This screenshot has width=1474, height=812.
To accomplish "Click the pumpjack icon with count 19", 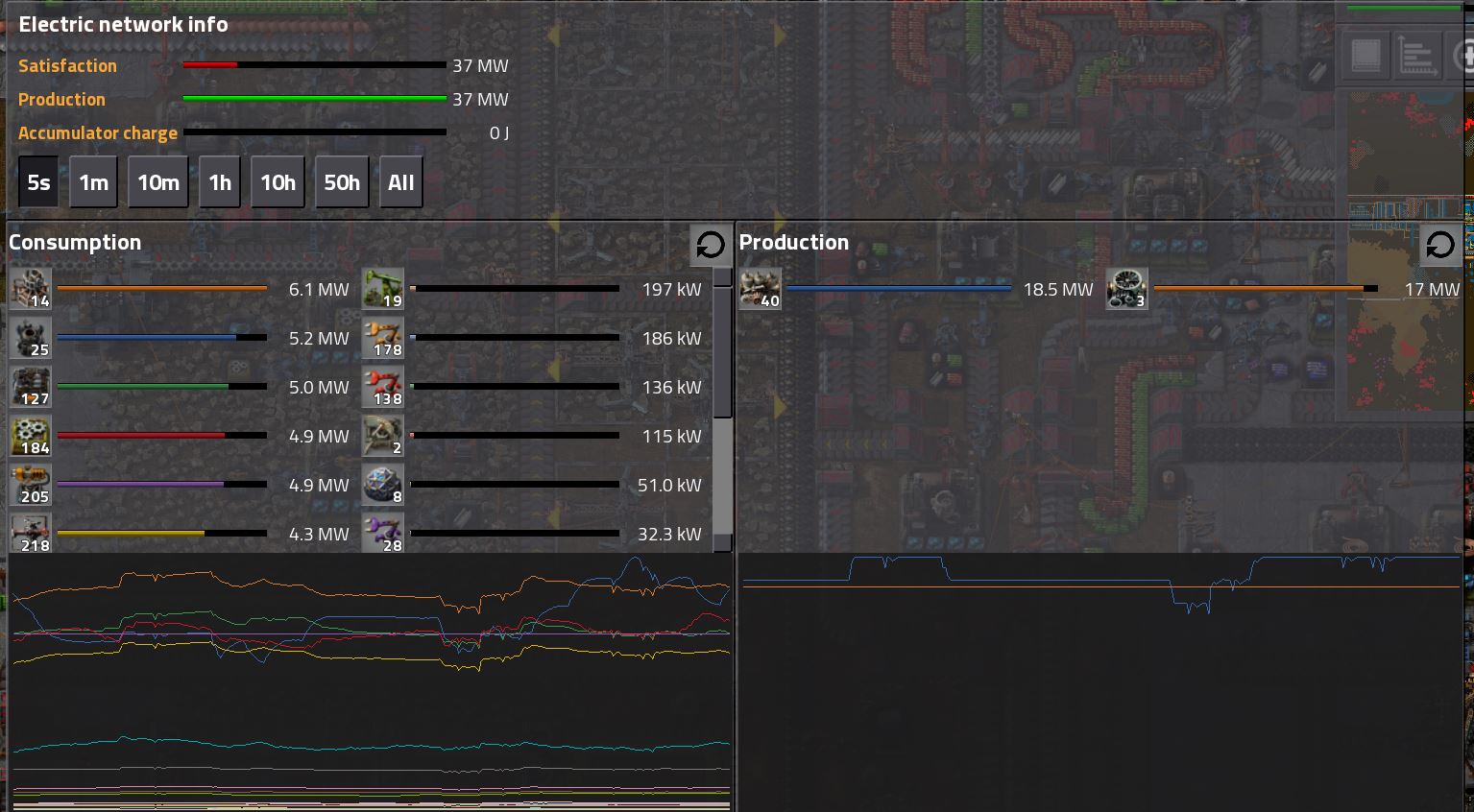I will pyautogui.click(x=383, y=289).
